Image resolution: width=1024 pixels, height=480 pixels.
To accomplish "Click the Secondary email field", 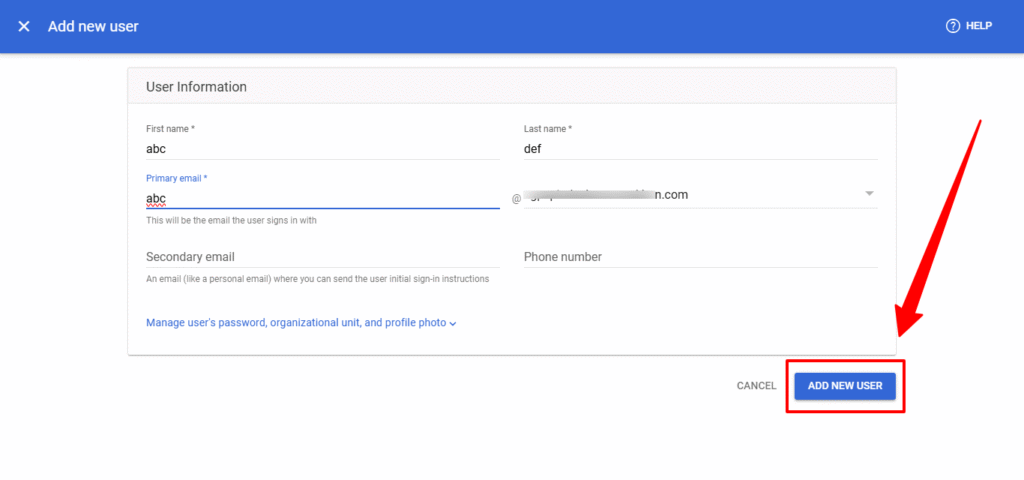I will tap(322, 257).
